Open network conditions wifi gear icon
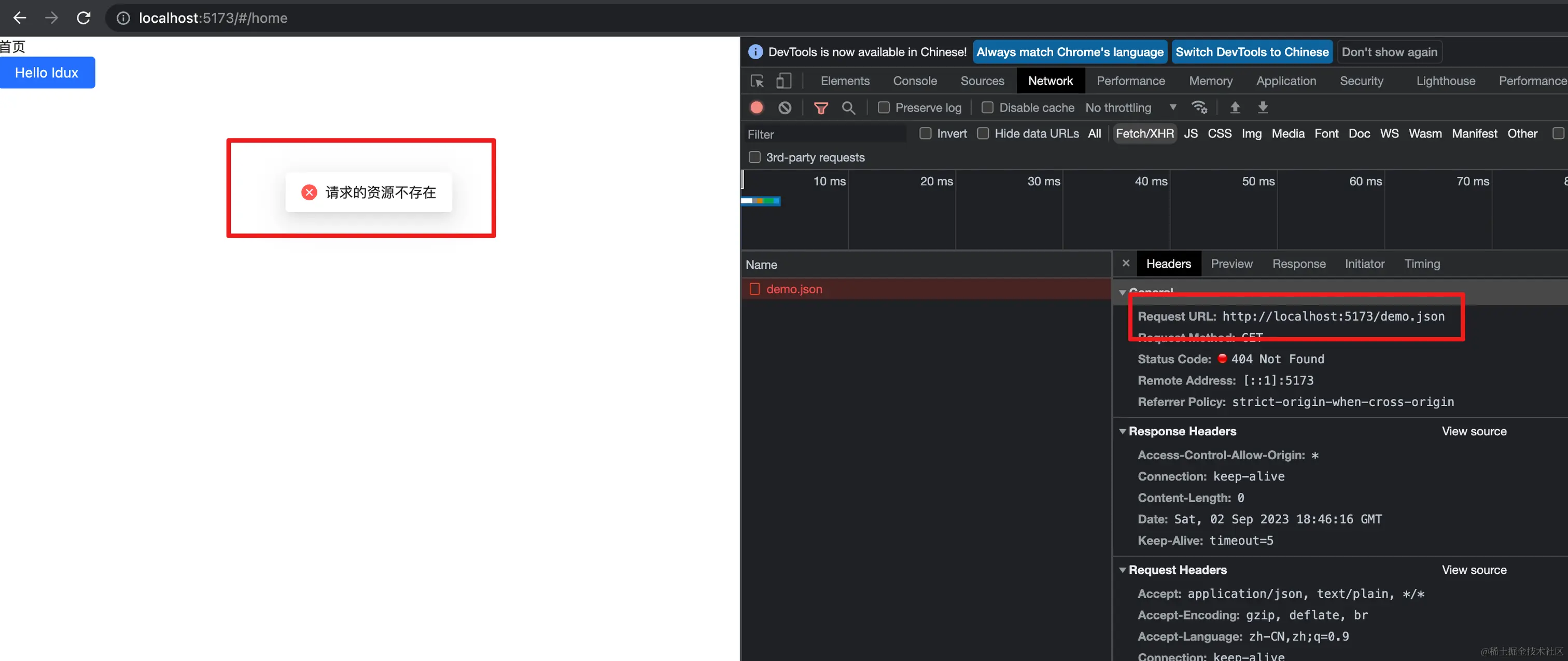Viewport: 1568px width, 661px height. 1199,108
